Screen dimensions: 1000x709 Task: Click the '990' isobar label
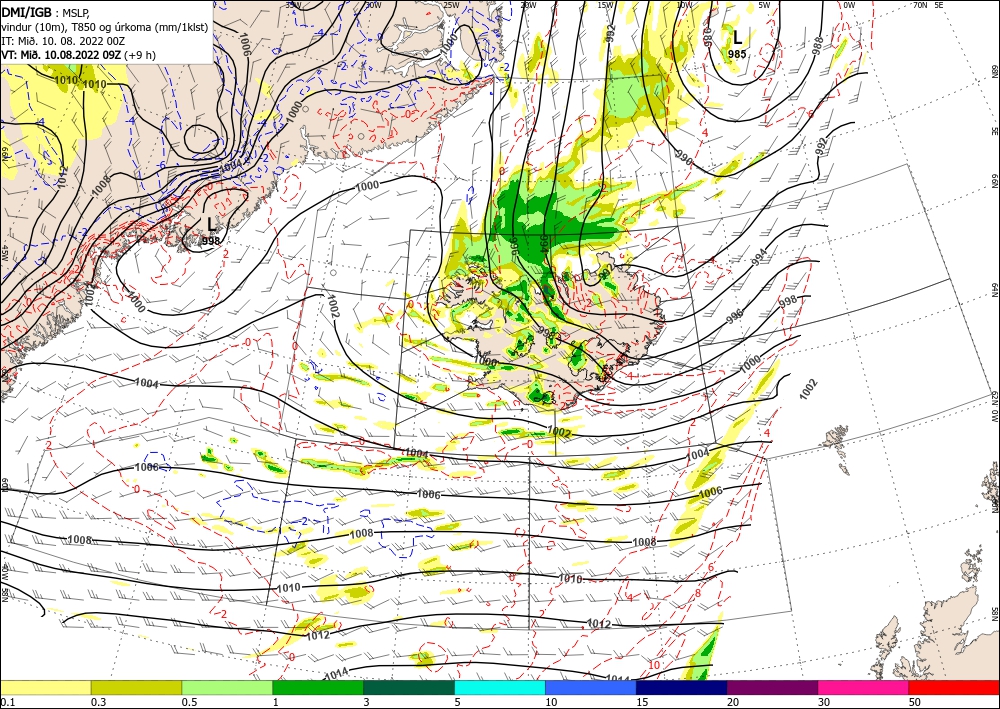coord(683,157)
